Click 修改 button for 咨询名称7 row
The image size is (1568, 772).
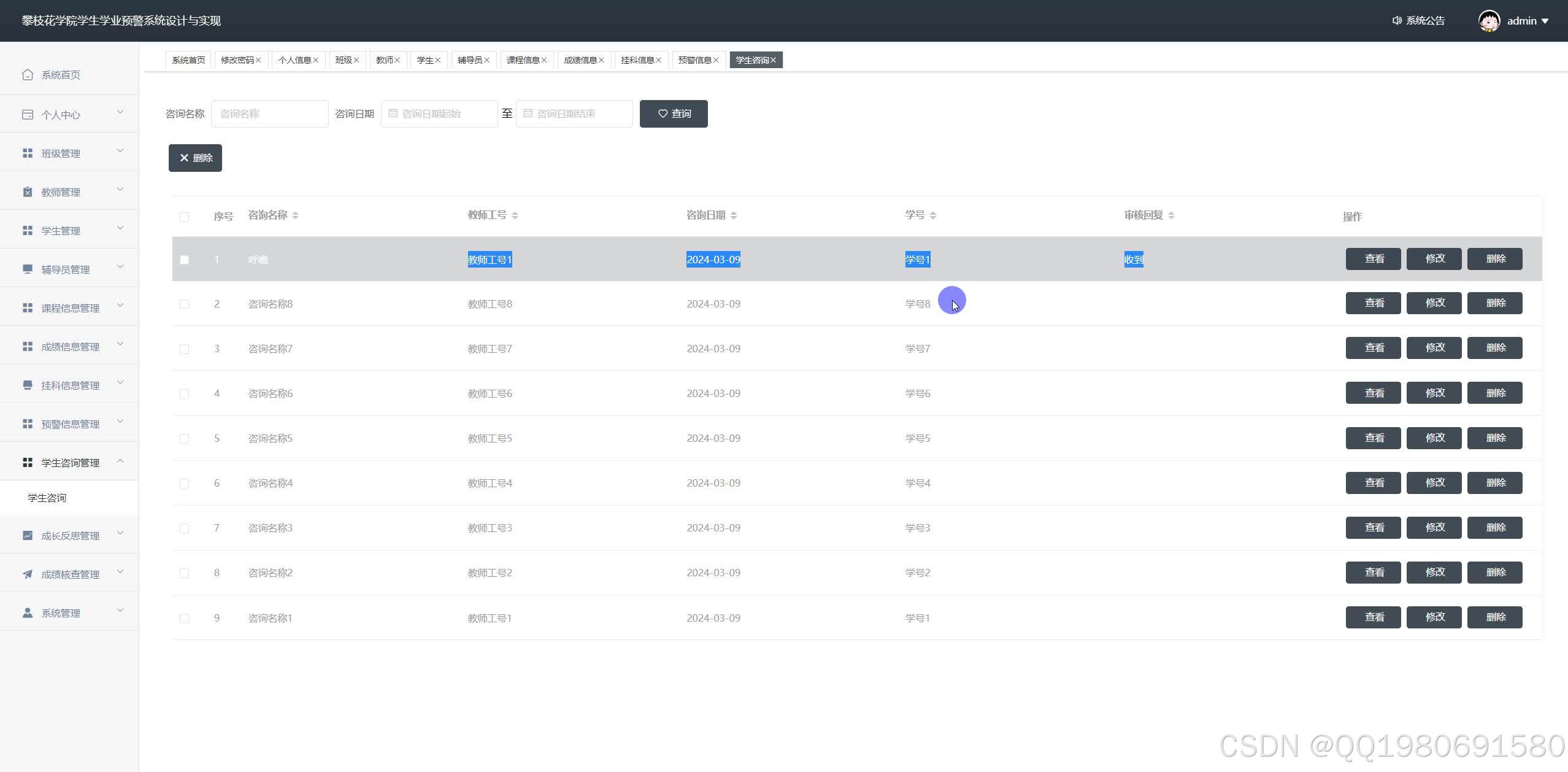1434,348
